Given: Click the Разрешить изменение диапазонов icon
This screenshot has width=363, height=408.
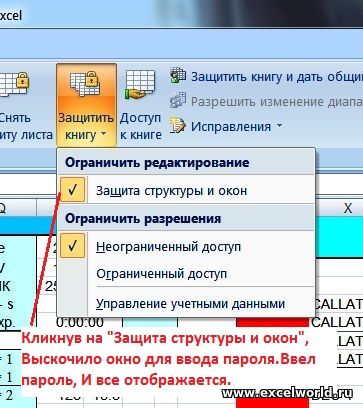Looking at the screenshot, I should coord(178,101).
